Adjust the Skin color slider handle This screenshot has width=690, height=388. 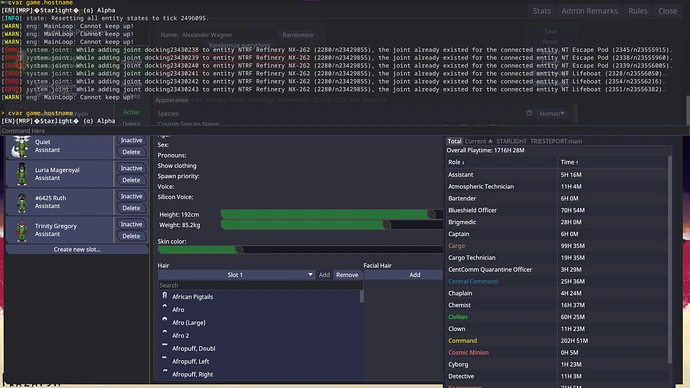(239, 250)
